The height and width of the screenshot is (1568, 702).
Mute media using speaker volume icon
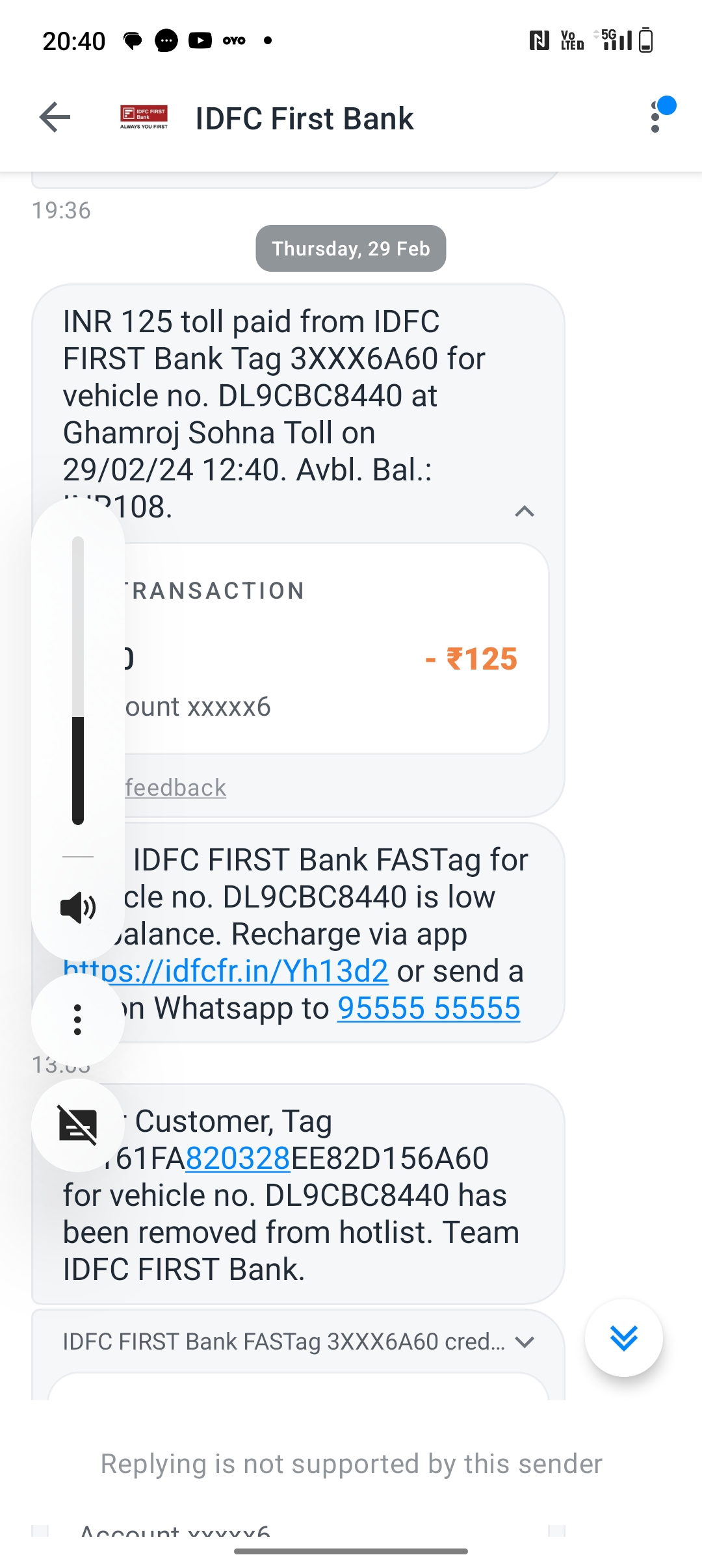[x=78, y=908]
